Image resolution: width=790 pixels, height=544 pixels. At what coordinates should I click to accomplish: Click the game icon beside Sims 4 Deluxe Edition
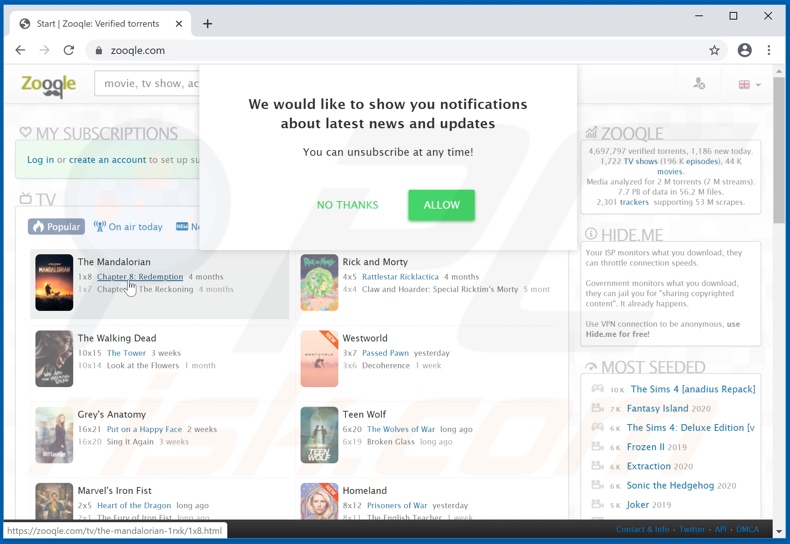tap(598, 427)
